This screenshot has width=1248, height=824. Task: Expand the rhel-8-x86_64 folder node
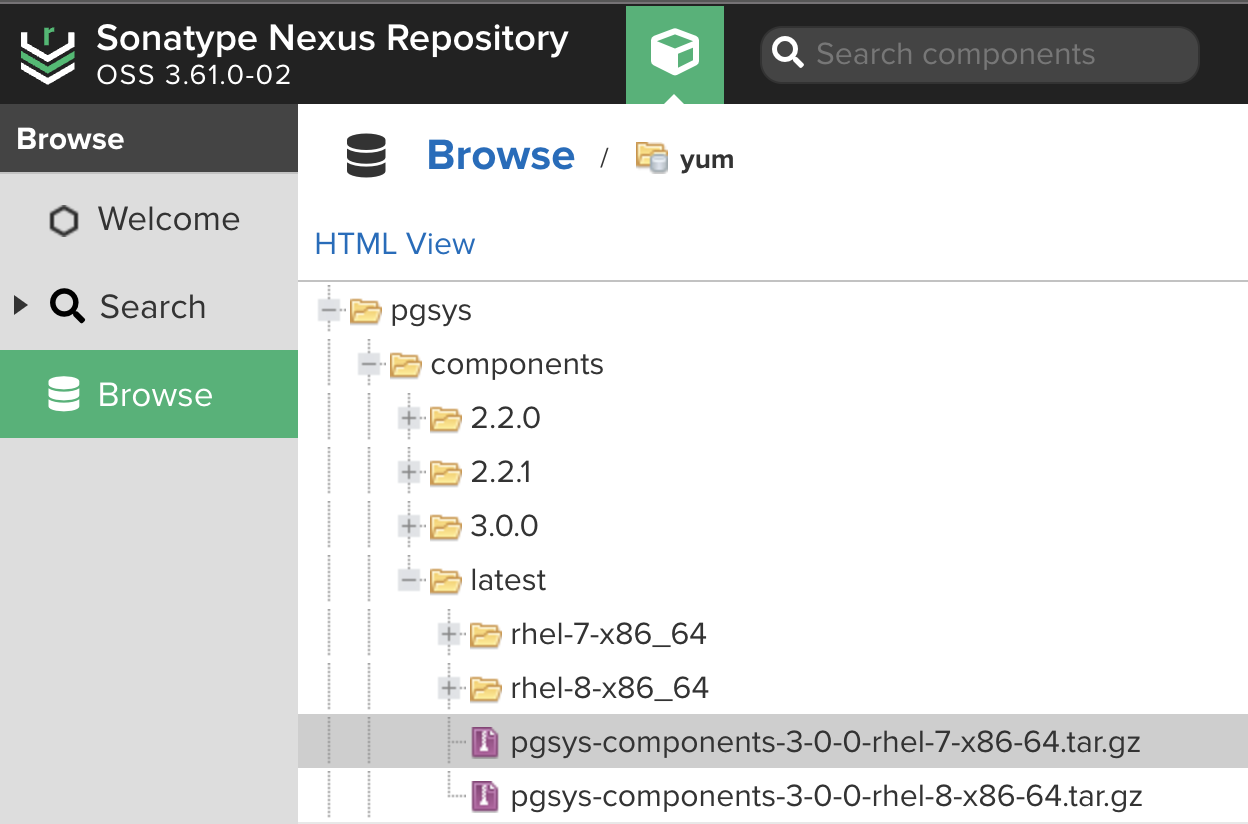(449, 688)
